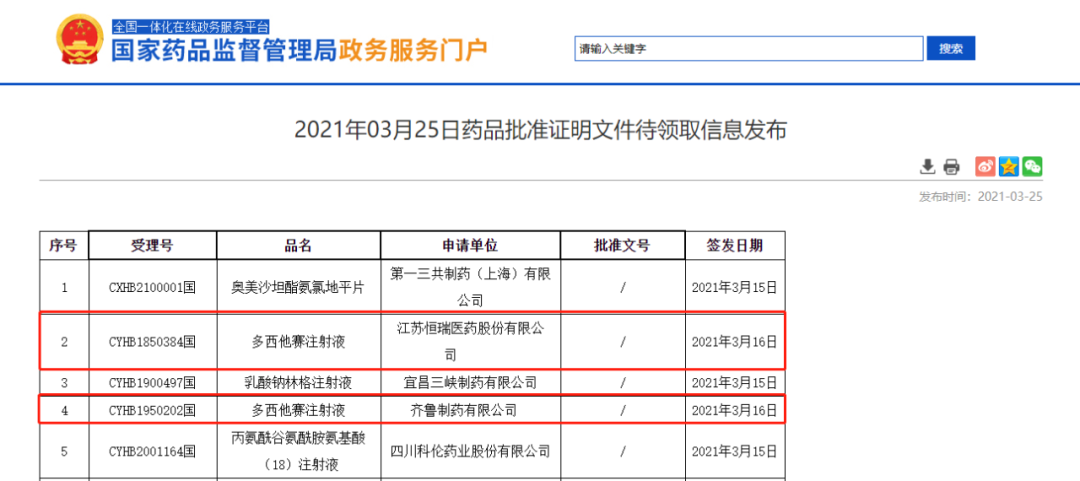Click the download icon above the table
1080x481 pixels.
pos(929,166)
